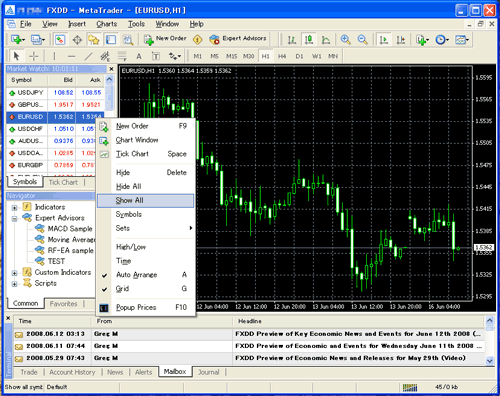Choose Chart Window in context menu

click(x=145, y=140)
